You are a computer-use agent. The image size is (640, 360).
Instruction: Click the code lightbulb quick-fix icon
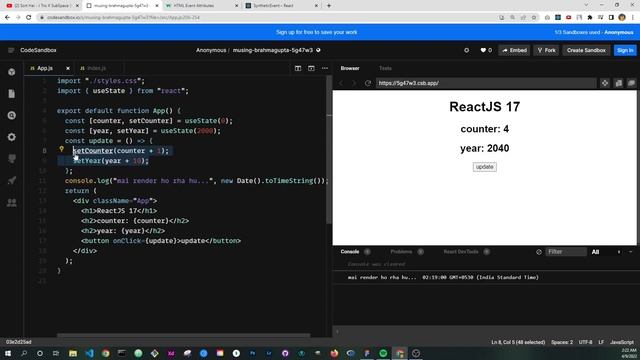62,150
